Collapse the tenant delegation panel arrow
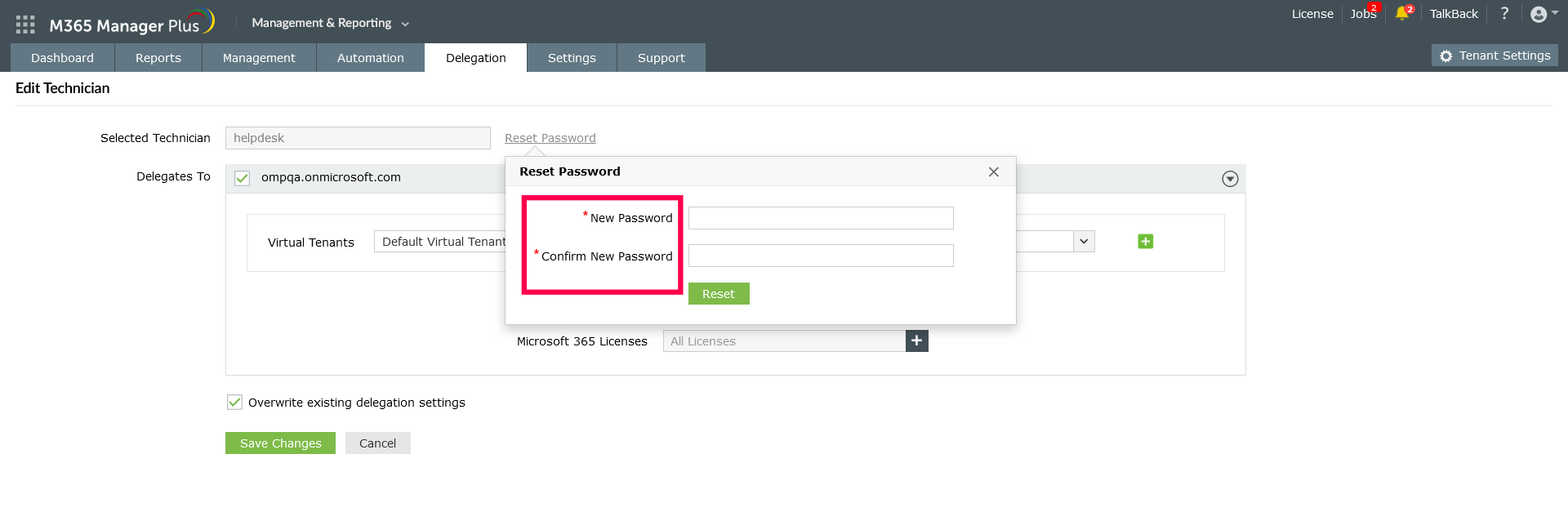Screen dimensions: 1568x512 [x=1230, y=179]
